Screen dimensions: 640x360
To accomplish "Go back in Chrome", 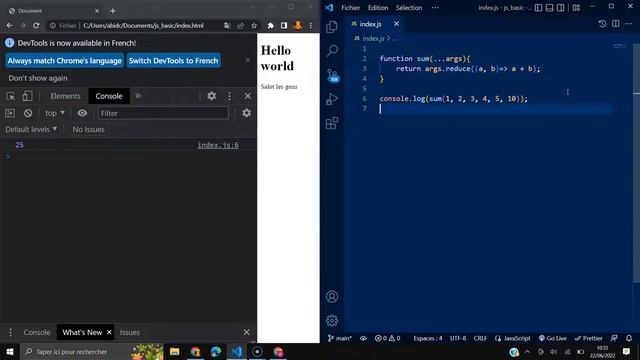I will click(x=9, y=25).
